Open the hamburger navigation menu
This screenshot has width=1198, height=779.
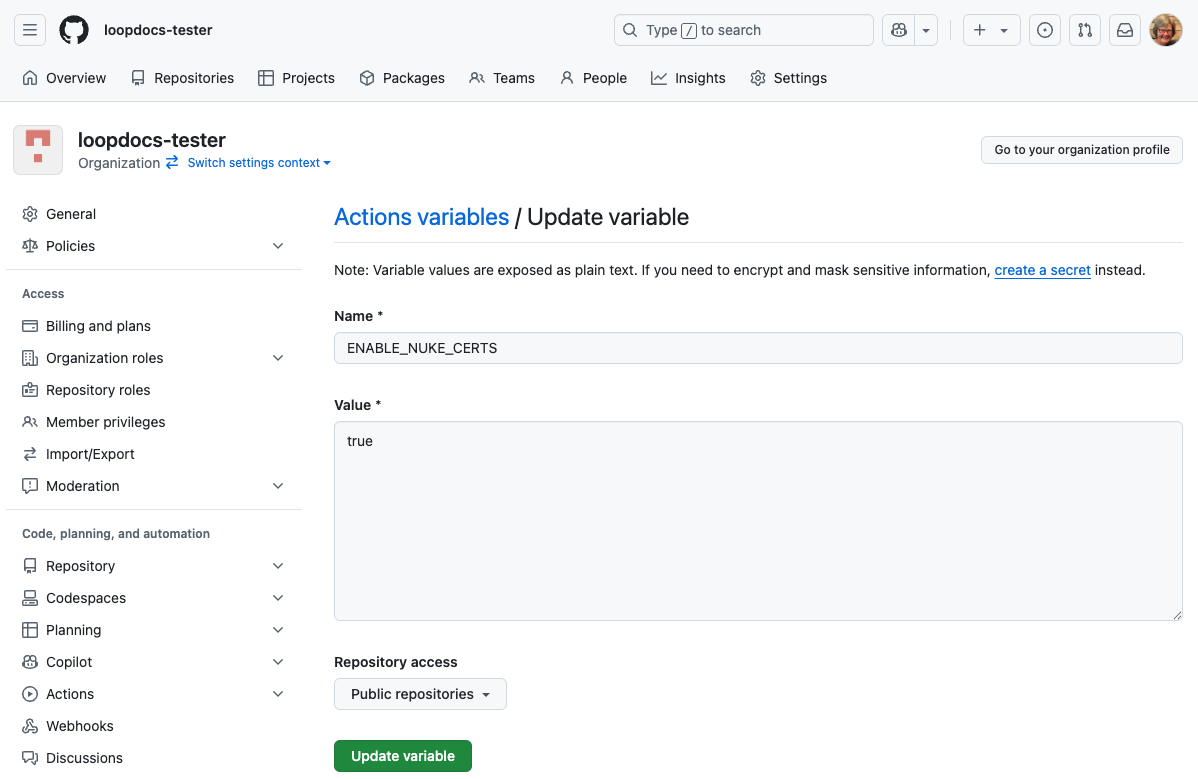30,30
